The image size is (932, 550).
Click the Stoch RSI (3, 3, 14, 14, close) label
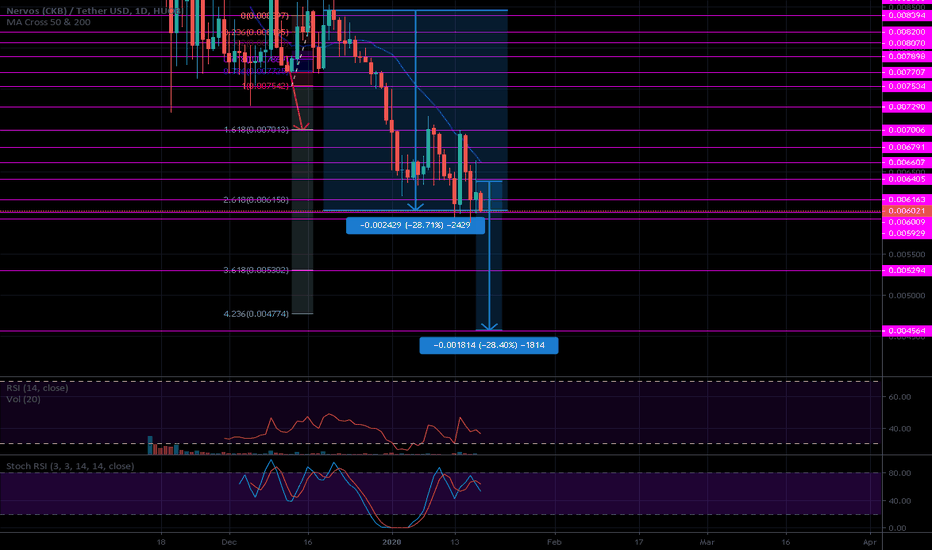(x=70, y=466)
